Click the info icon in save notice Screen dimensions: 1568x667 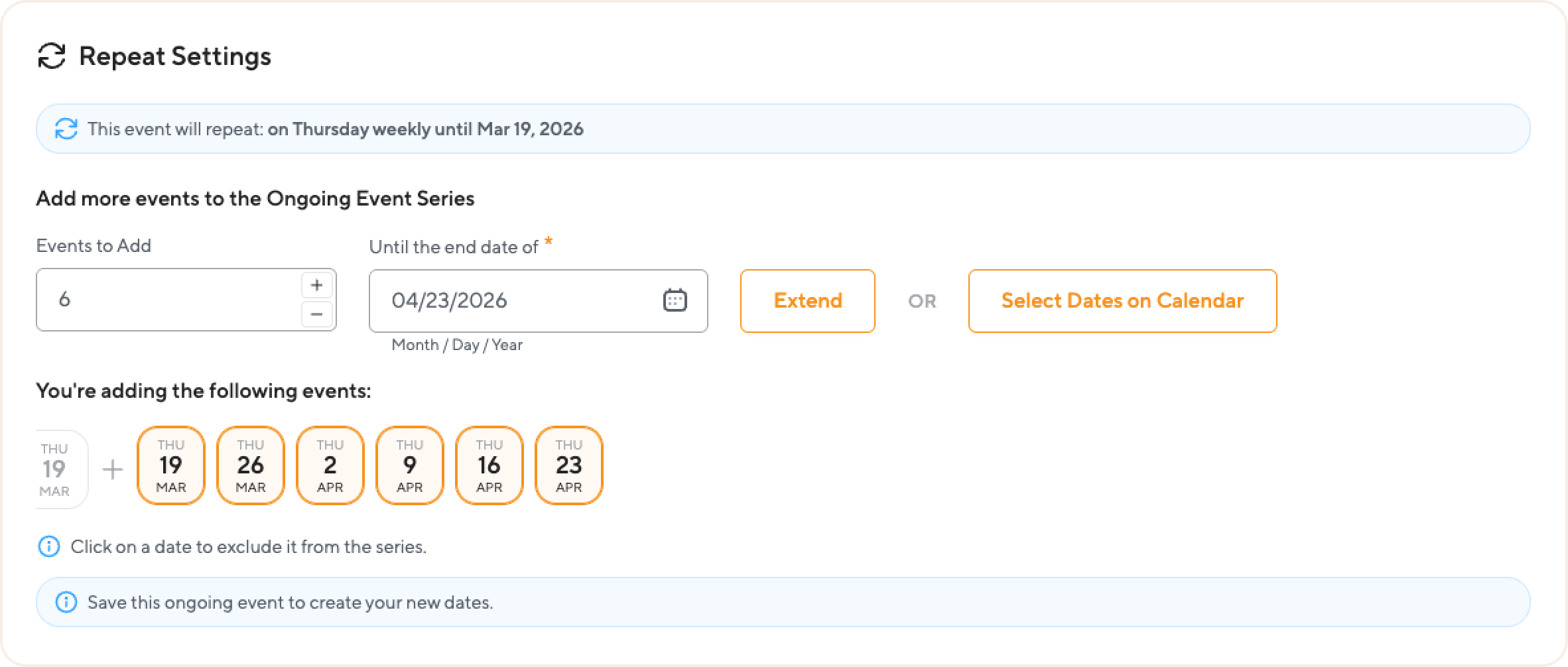(x=66, y=603)
